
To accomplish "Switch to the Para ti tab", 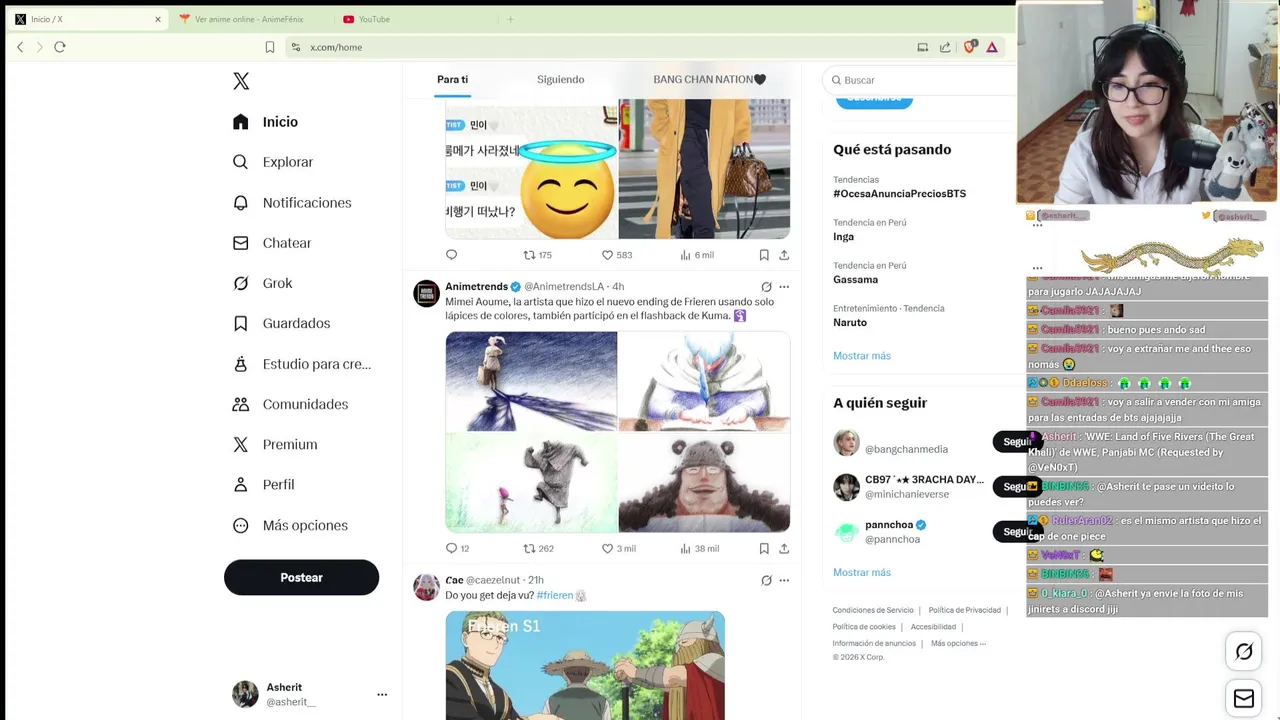I will (x=452, y=79).
